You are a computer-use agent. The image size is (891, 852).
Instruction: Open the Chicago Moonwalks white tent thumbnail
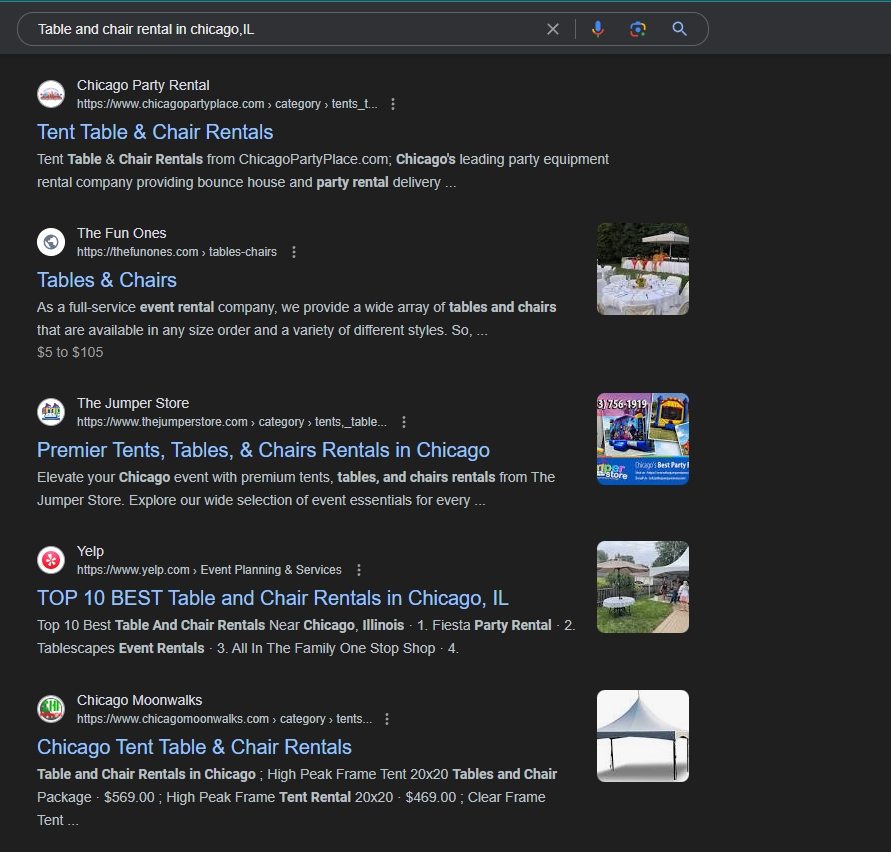643,736
